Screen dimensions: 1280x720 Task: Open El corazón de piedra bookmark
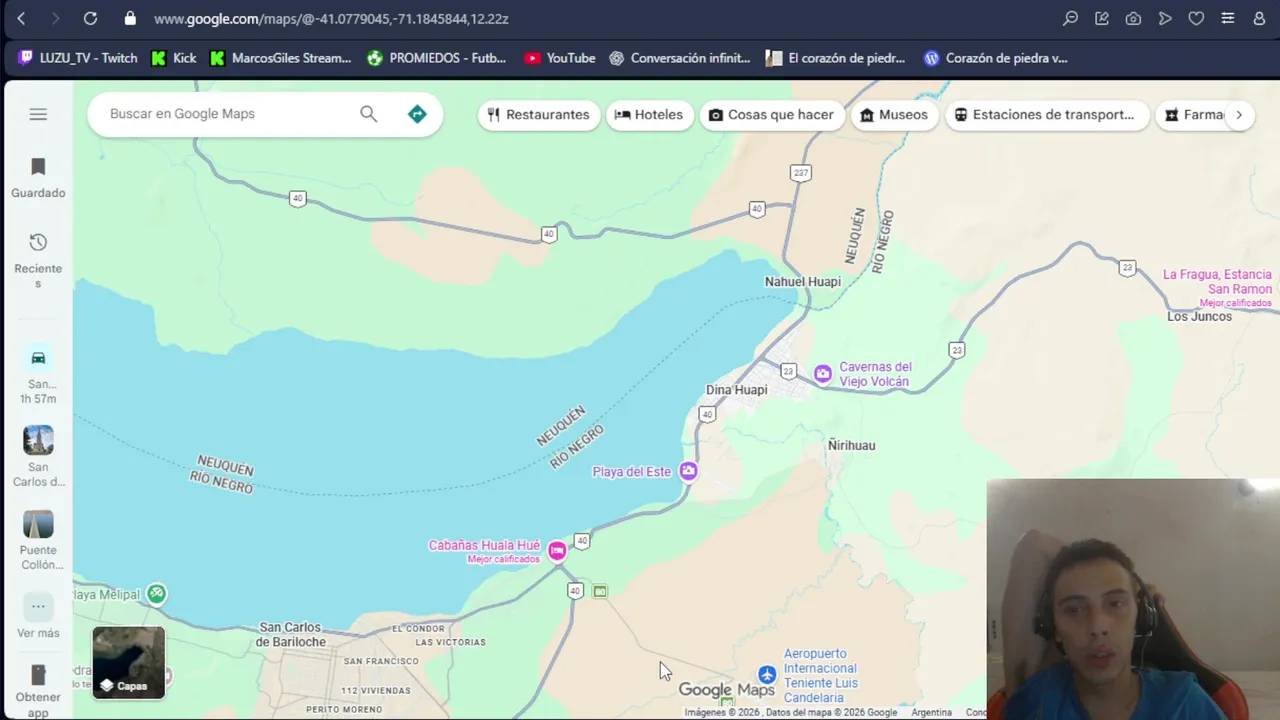click(836, 58)
